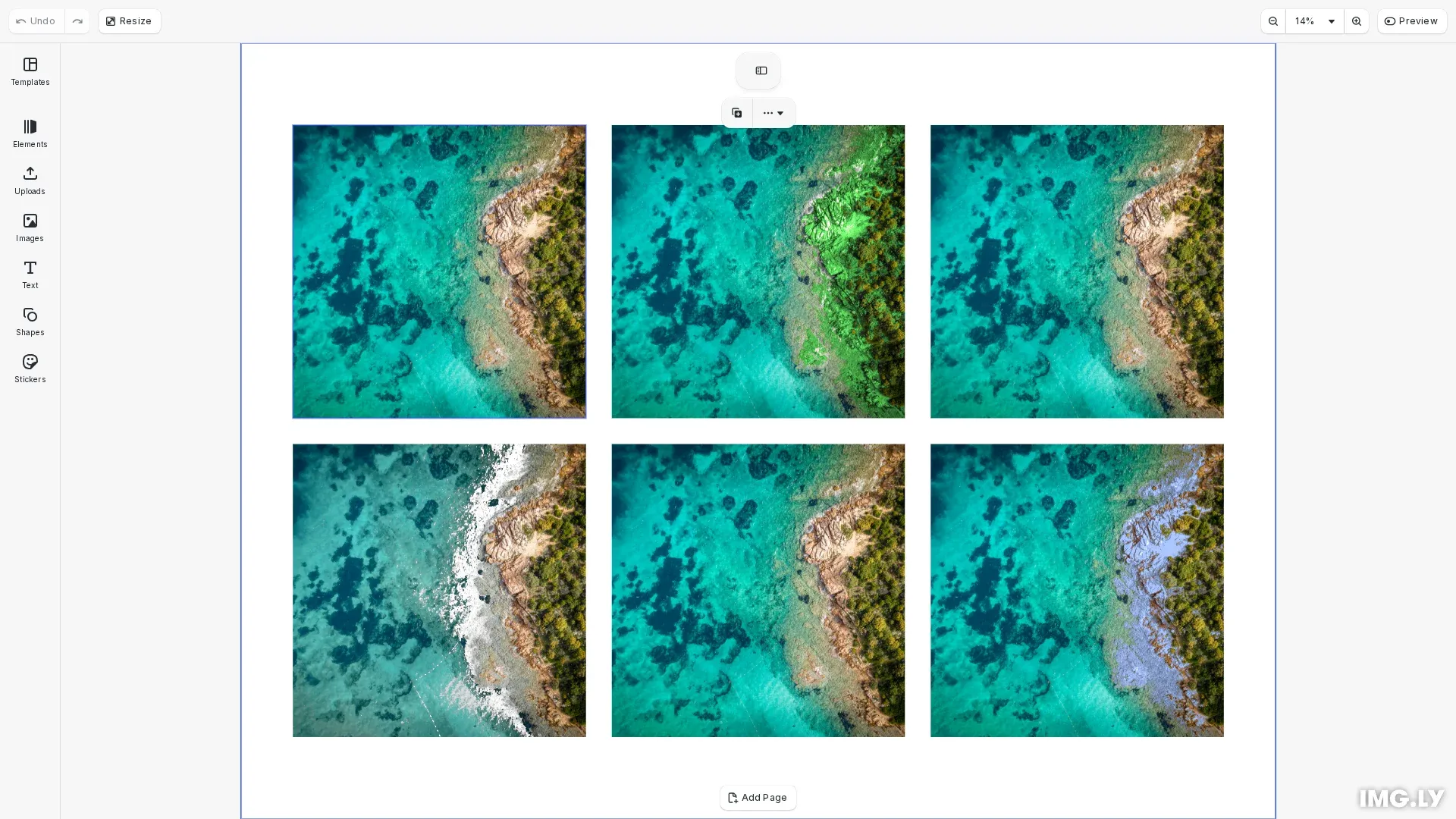Open the Stickers panel
Screen dimensions: 1456x819
30,369
